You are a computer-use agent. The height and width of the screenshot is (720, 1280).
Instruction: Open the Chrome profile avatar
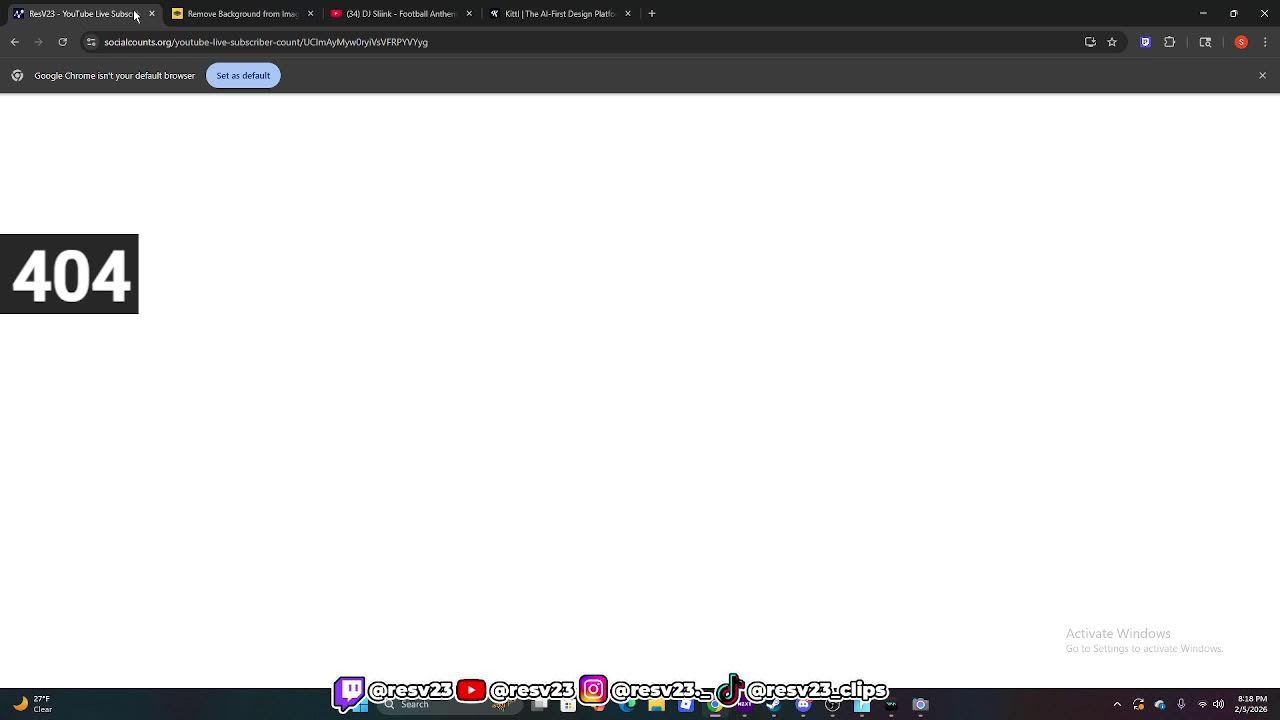[1241, 42]
